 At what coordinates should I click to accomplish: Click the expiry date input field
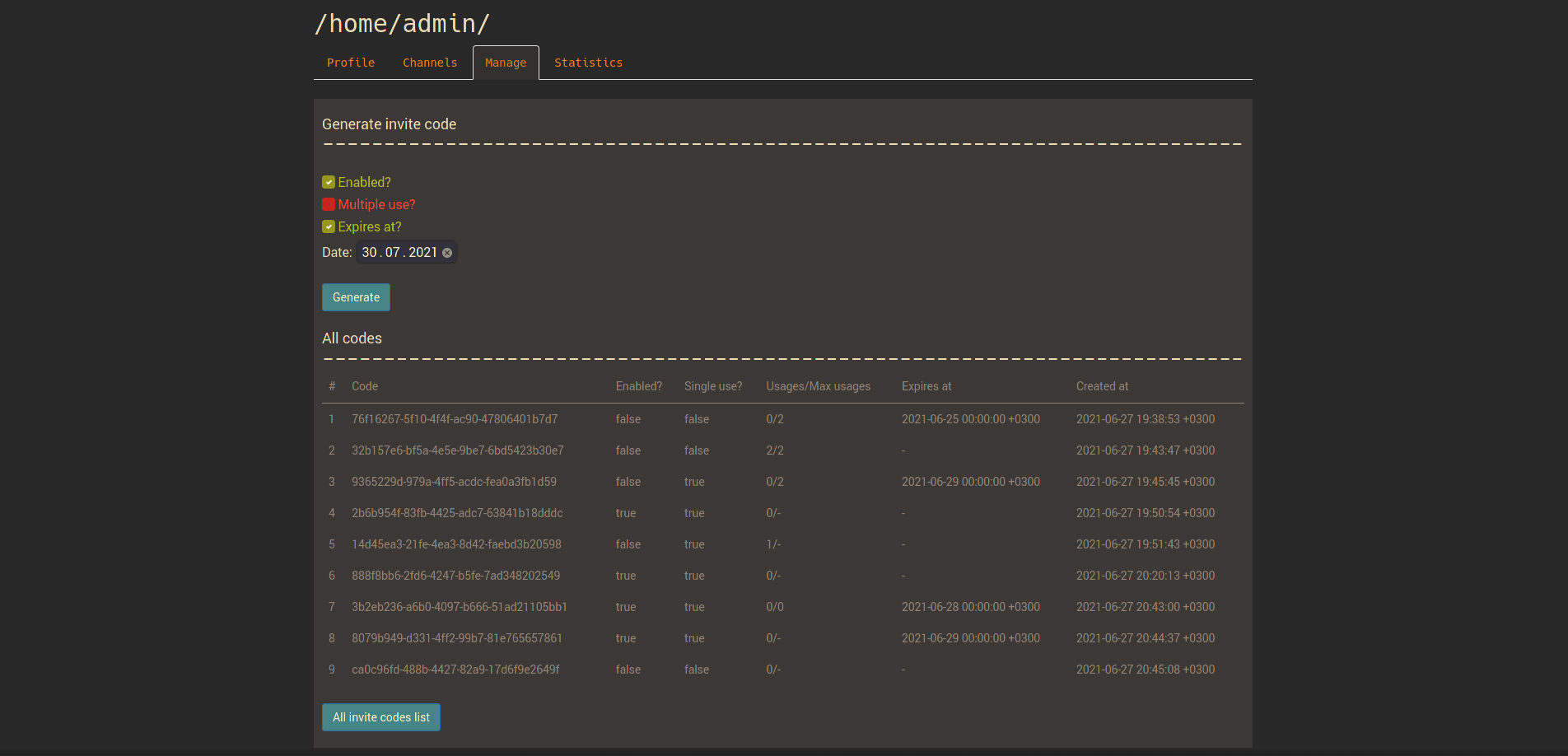pyautogui.click(x=407, y=252)
